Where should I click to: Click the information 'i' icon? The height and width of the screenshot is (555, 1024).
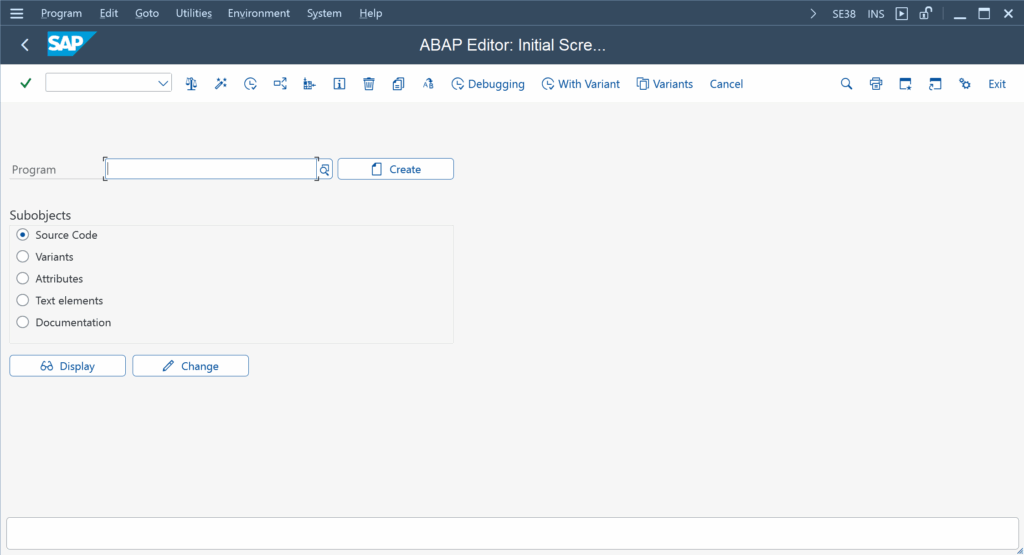(339, 84)
